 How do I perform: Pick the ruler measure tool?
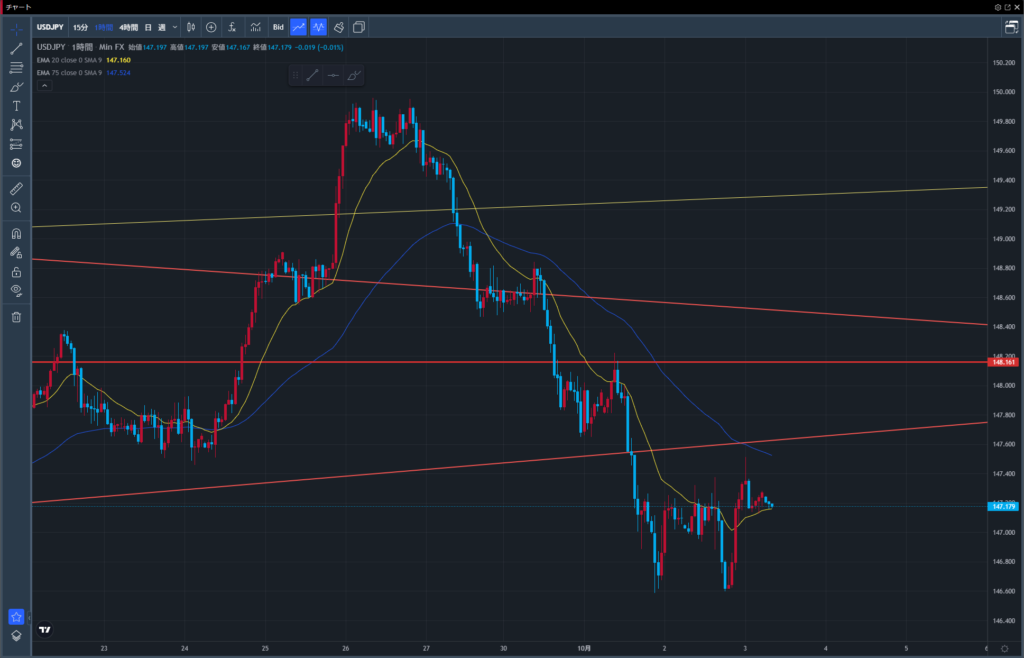(x=16, y=188)
